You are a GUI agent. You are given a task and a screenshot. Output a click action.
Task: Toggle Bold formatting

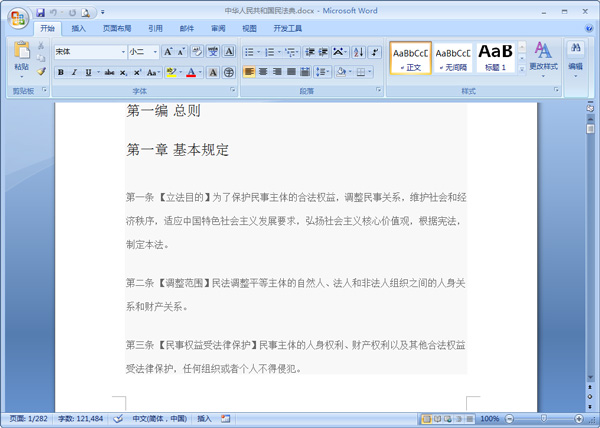[x=60, y=72]
